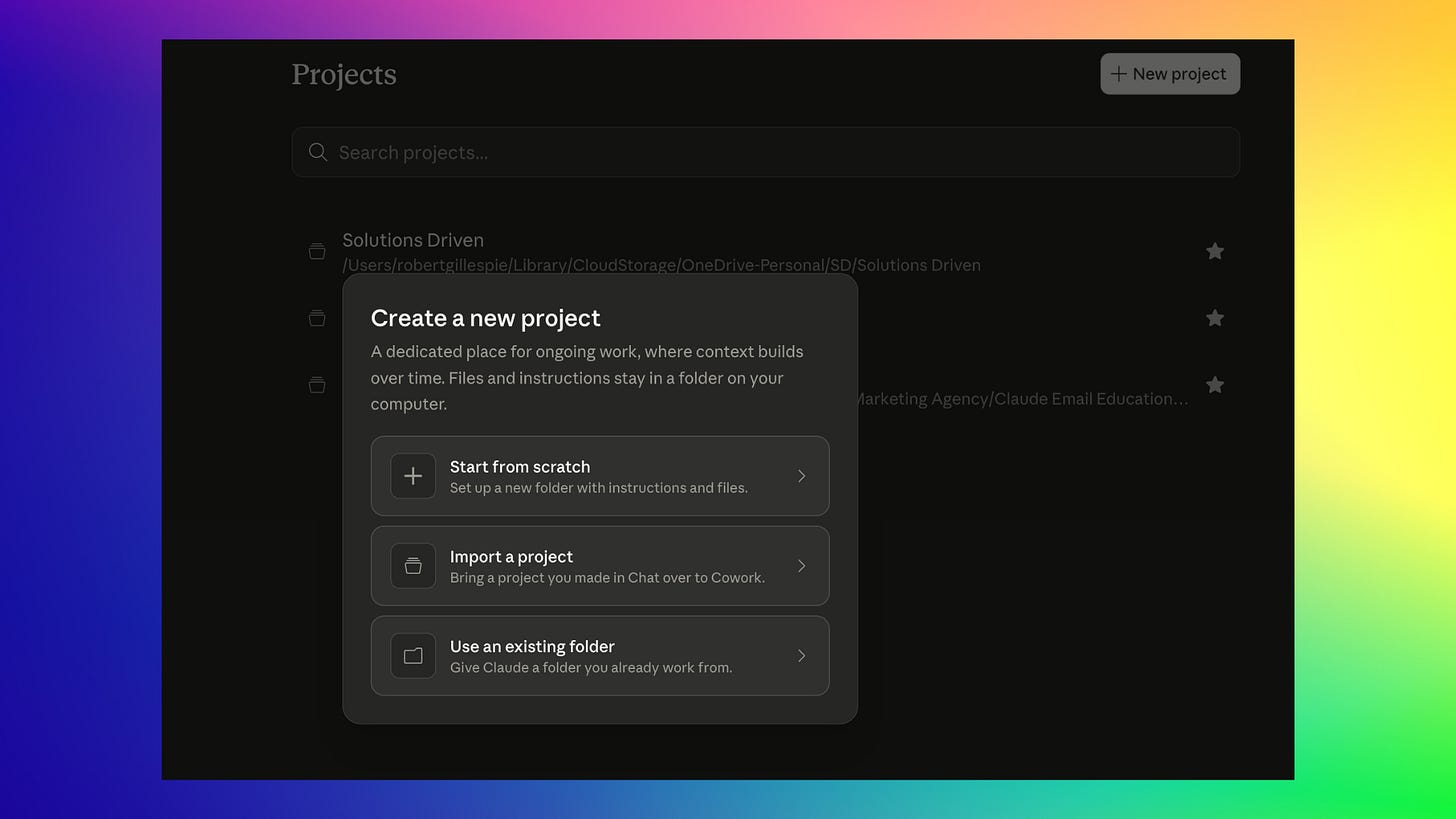Select the Import a project option

[x=600, y=566]
